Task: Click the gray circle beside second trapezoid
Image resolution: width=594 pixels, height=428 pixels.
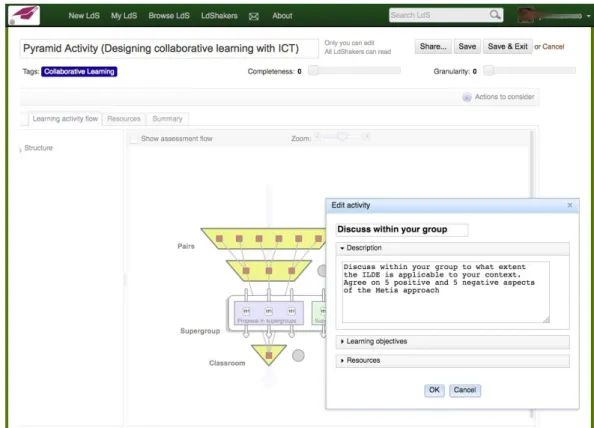Action: (x=322, y=271)
